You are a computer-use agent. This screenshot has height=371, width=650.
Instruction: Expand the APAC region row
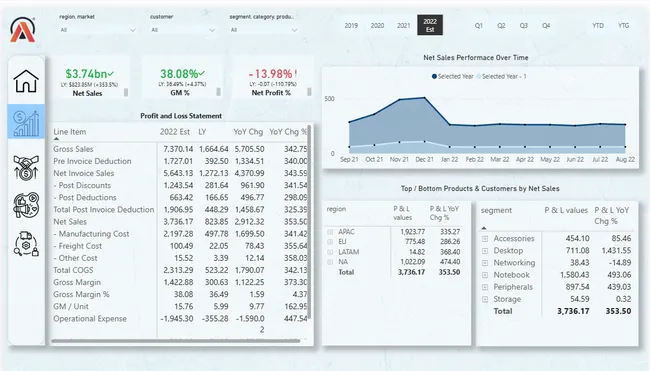pyautogui.click(x=330, y=232)
